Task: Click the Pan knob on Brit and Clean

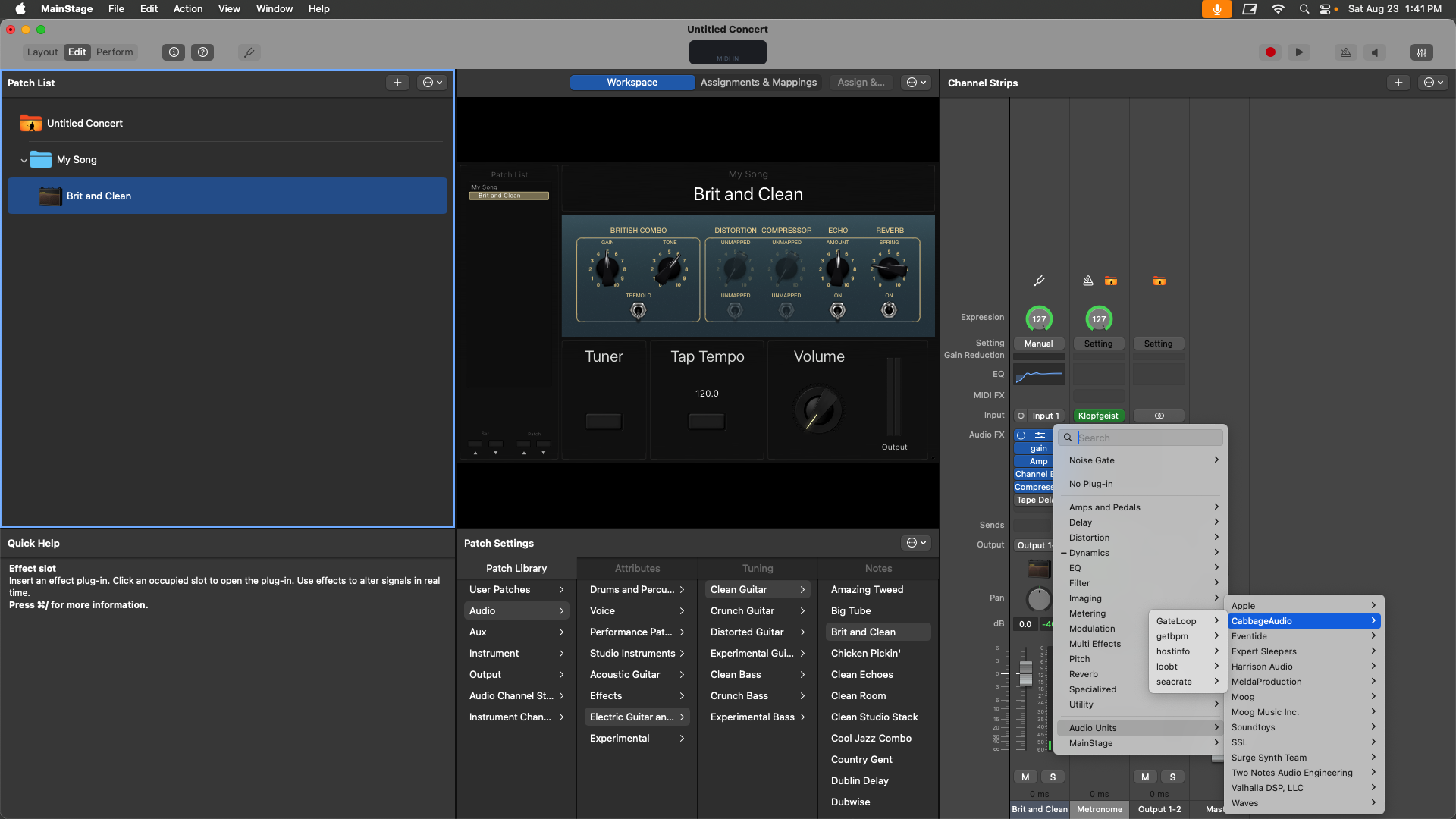Action: 1039,598
